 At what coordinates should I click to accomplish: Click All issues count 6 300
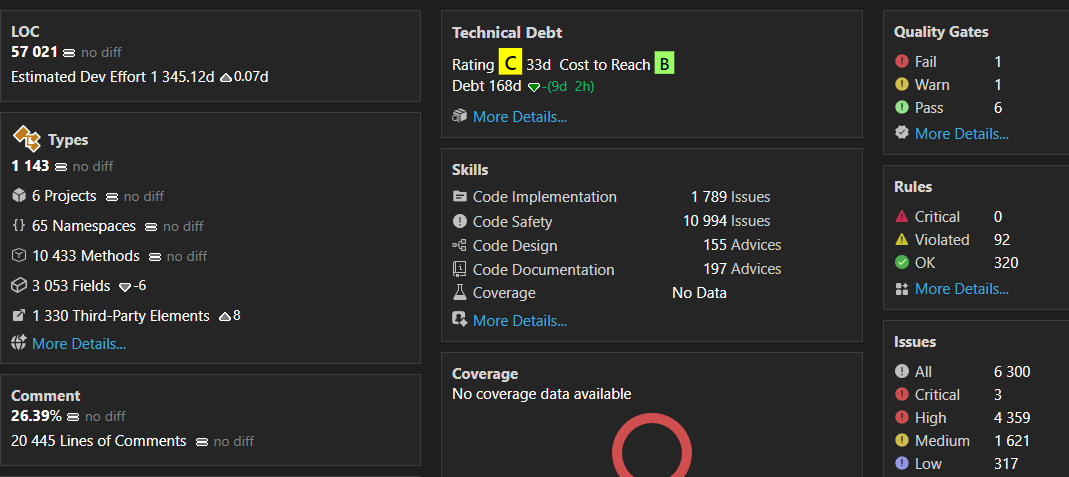pyautogui.click(x=1012, y=372)
